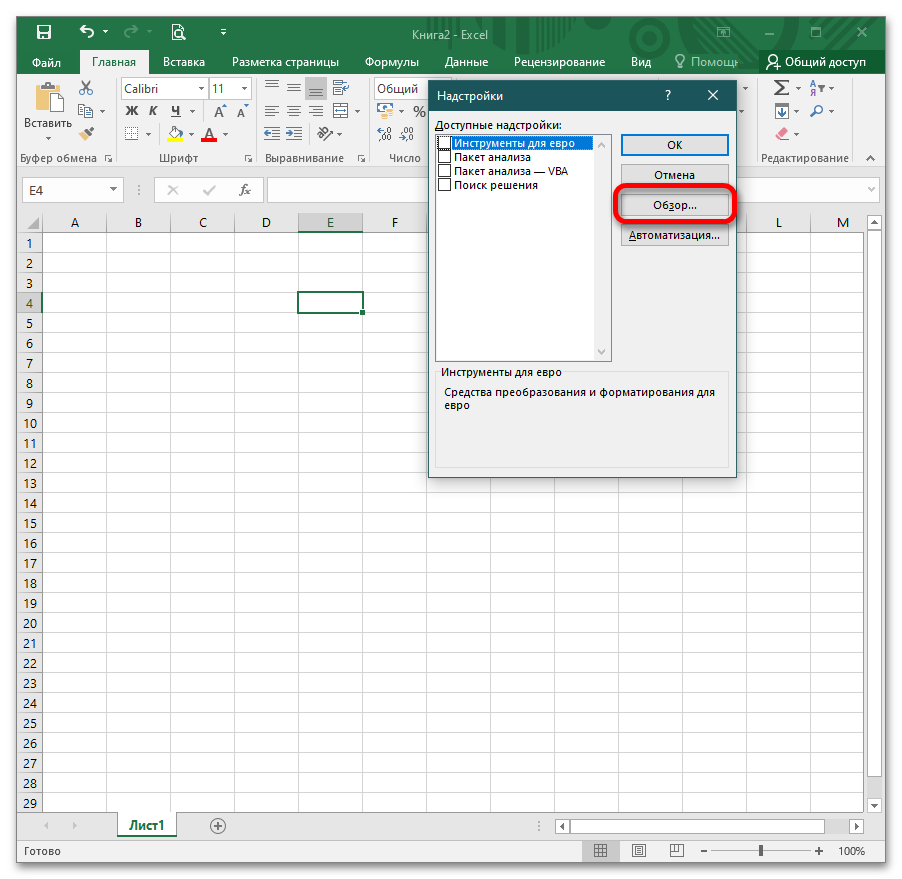The height and width of the screenshot is (879, 902).
Task: Click the Paste clipboard icon
Action: pyautogui.click(x=49, y=97)
